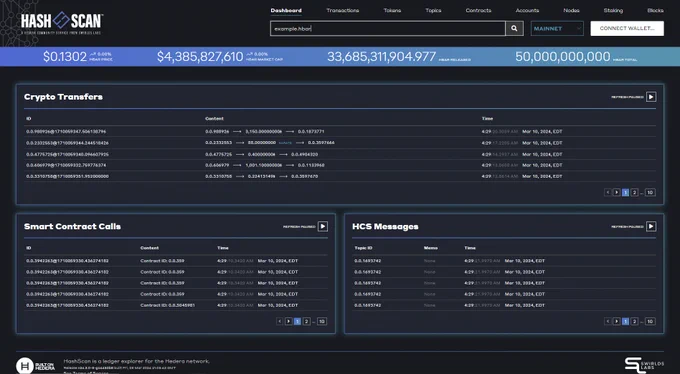Select page 2 in HCS Messages pagination
Screen dimensions: 680x374
point(634,322)
